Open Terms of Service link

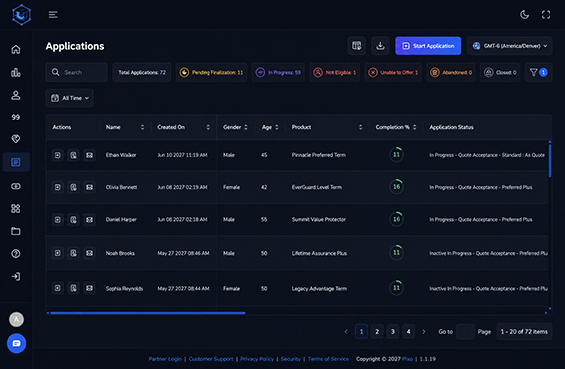328,359
